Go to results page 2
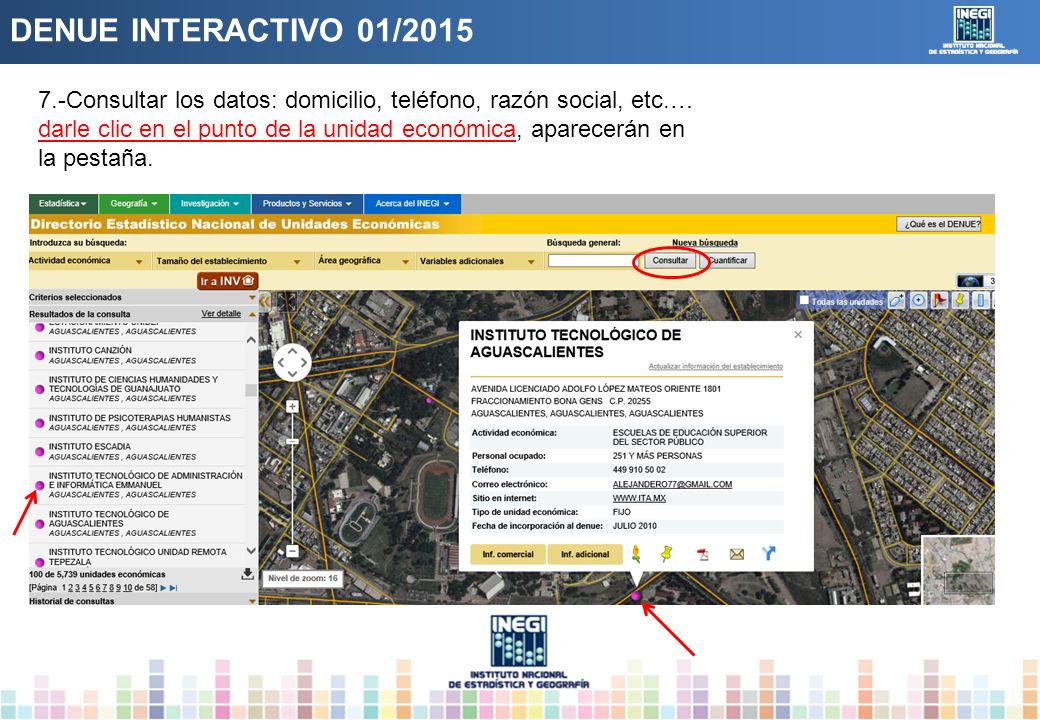The width and height of the screenshot is (1040, 720). tap(71, 588)
